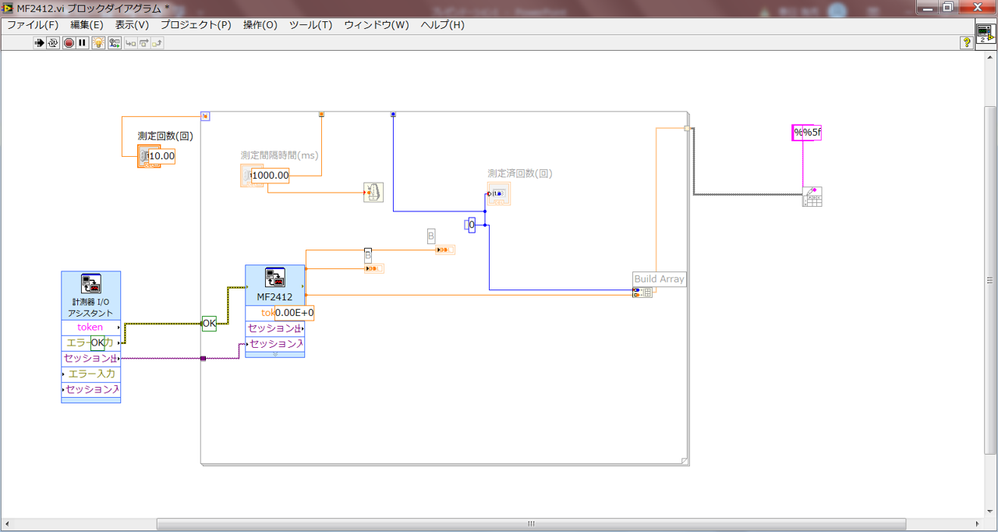Abort execution with red stop button
Viewport: 998px width, 532px height.
click(x=69, y=43)
